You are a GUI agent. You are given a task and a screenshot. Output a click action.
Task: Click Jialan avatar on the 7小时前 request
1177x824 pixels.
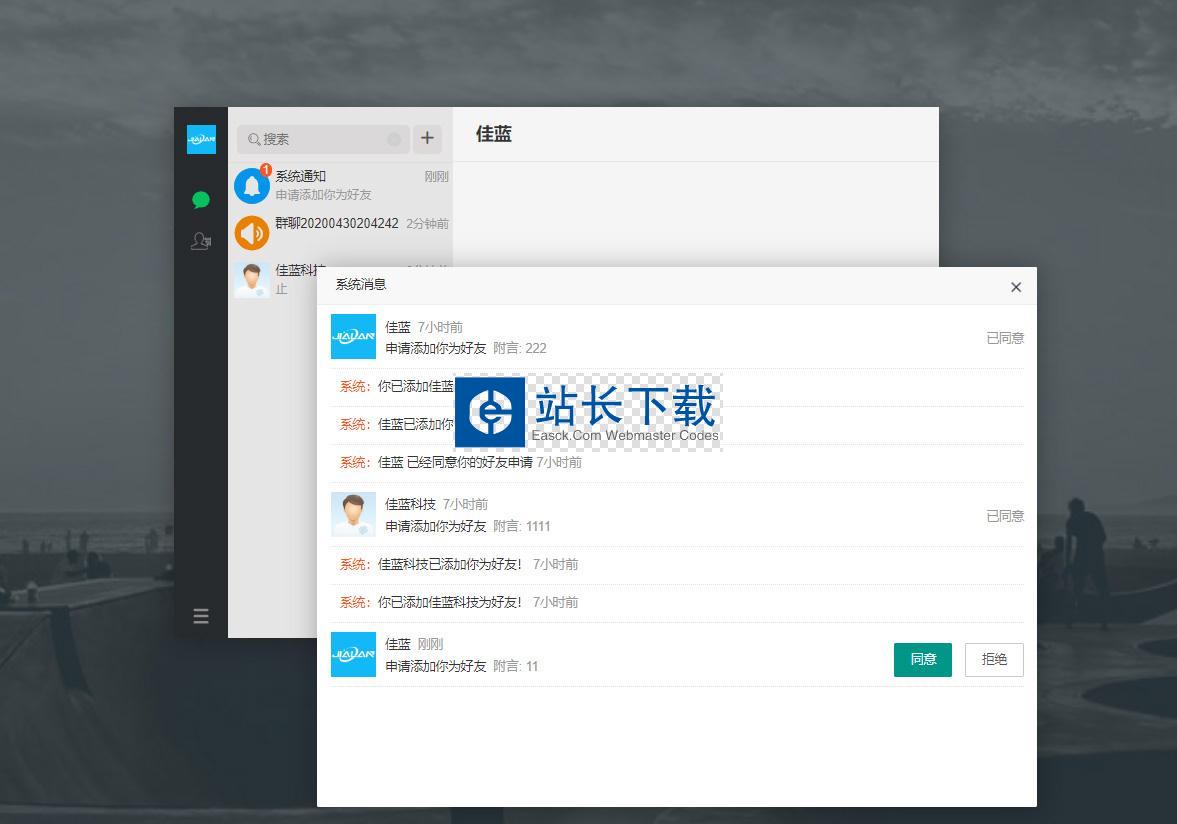click(353, 337)
